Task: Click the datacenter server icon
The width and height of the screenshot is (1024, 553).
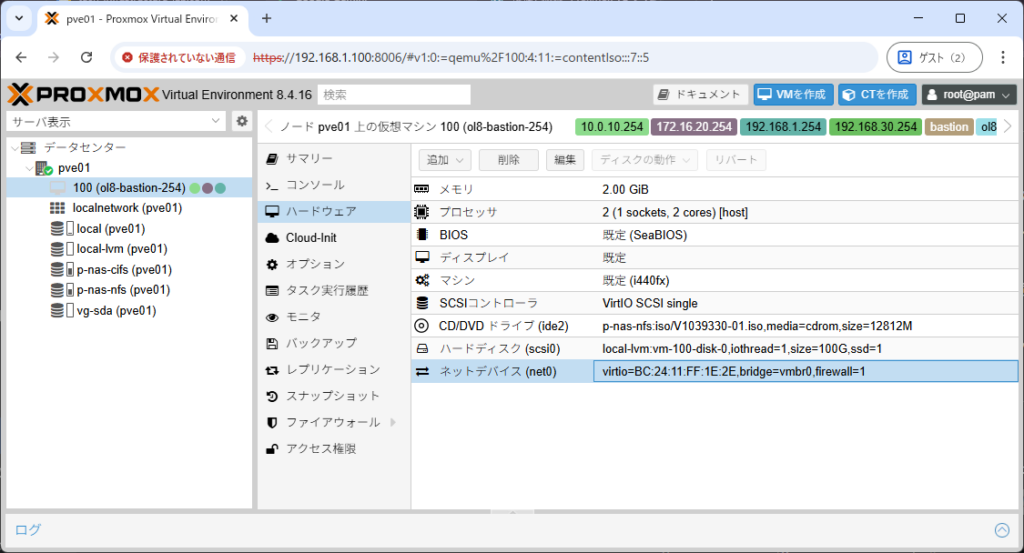Action: pyautogui.click(x=28, y=148)
